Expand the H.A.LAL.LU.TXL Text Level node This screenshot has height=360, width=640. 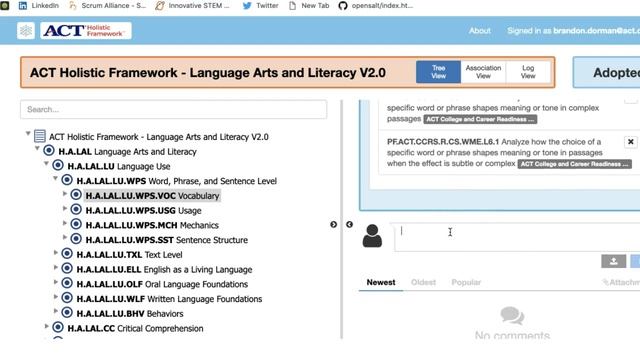(56, 252)
